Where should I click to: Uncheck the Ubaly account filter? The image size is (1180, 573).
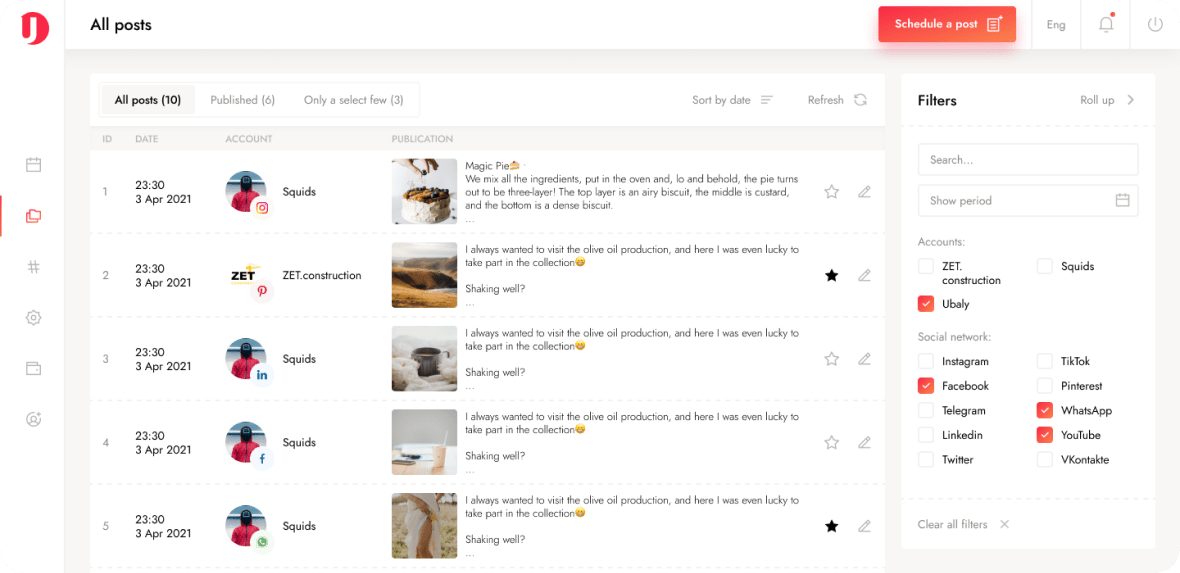[926, 304]
